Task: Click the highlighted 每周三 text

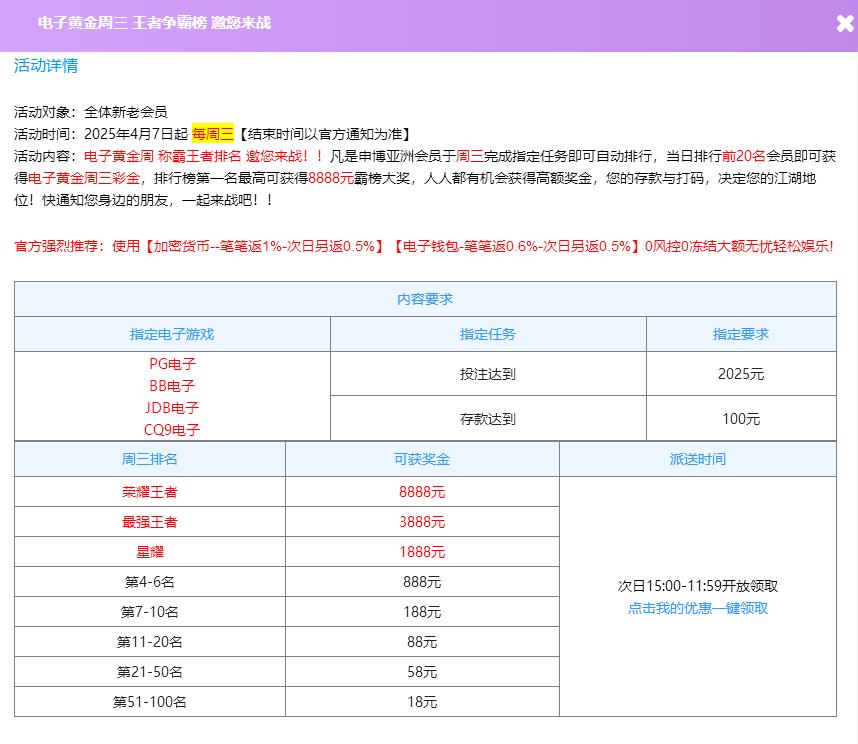Action: (212, 134)
